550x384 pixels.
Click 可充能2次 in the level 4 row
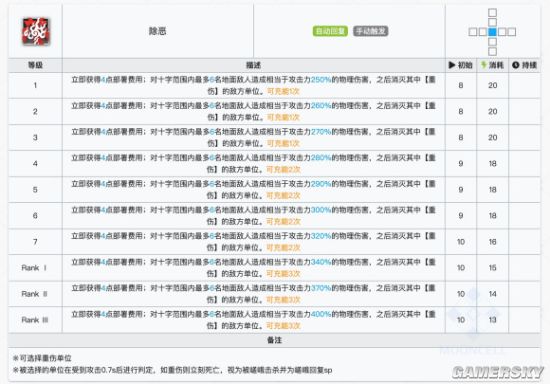pyautogui.click(x=283, y=169)
